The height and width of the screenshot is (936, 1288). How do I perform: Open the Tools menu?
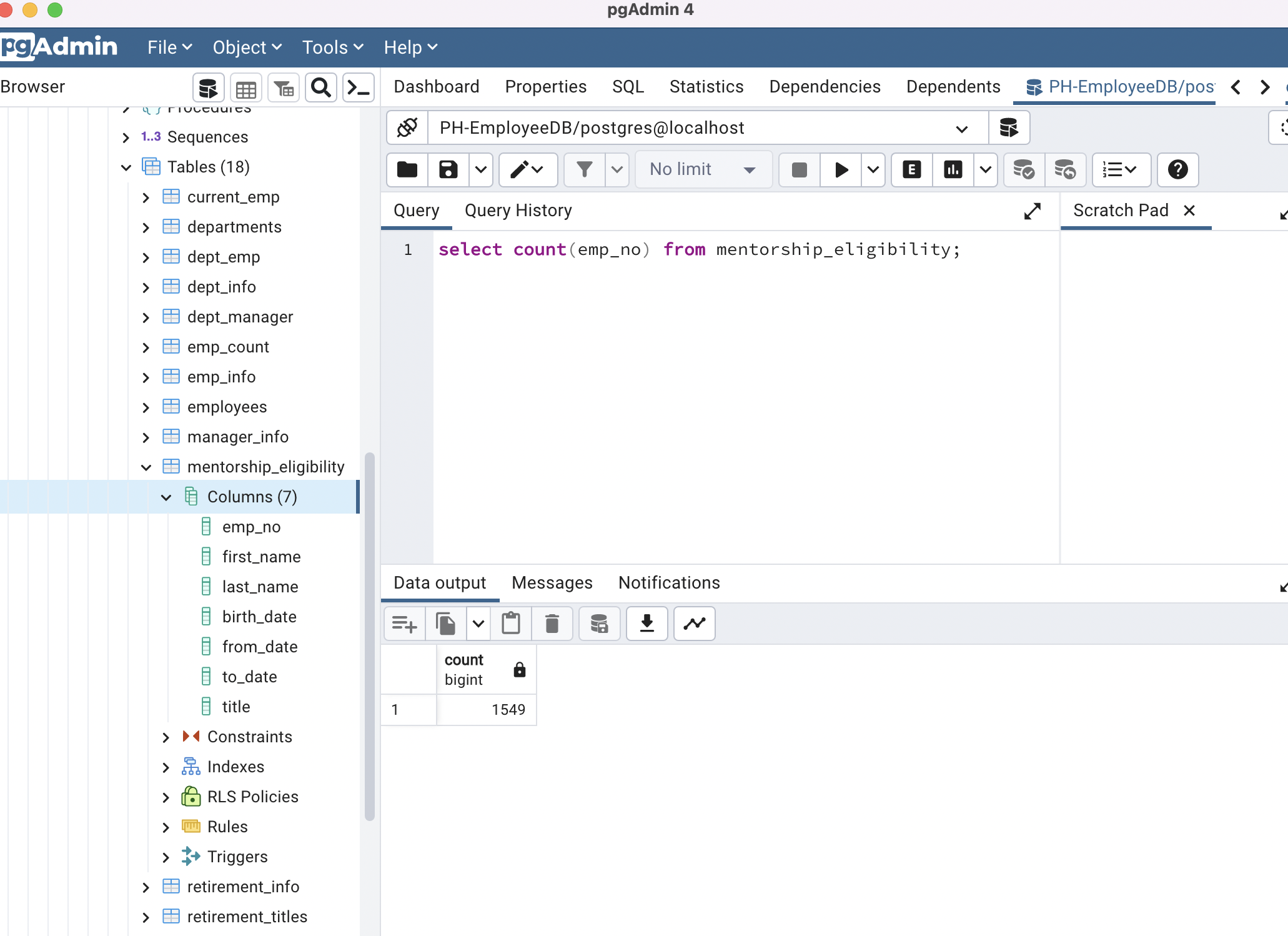pos(332,47)
